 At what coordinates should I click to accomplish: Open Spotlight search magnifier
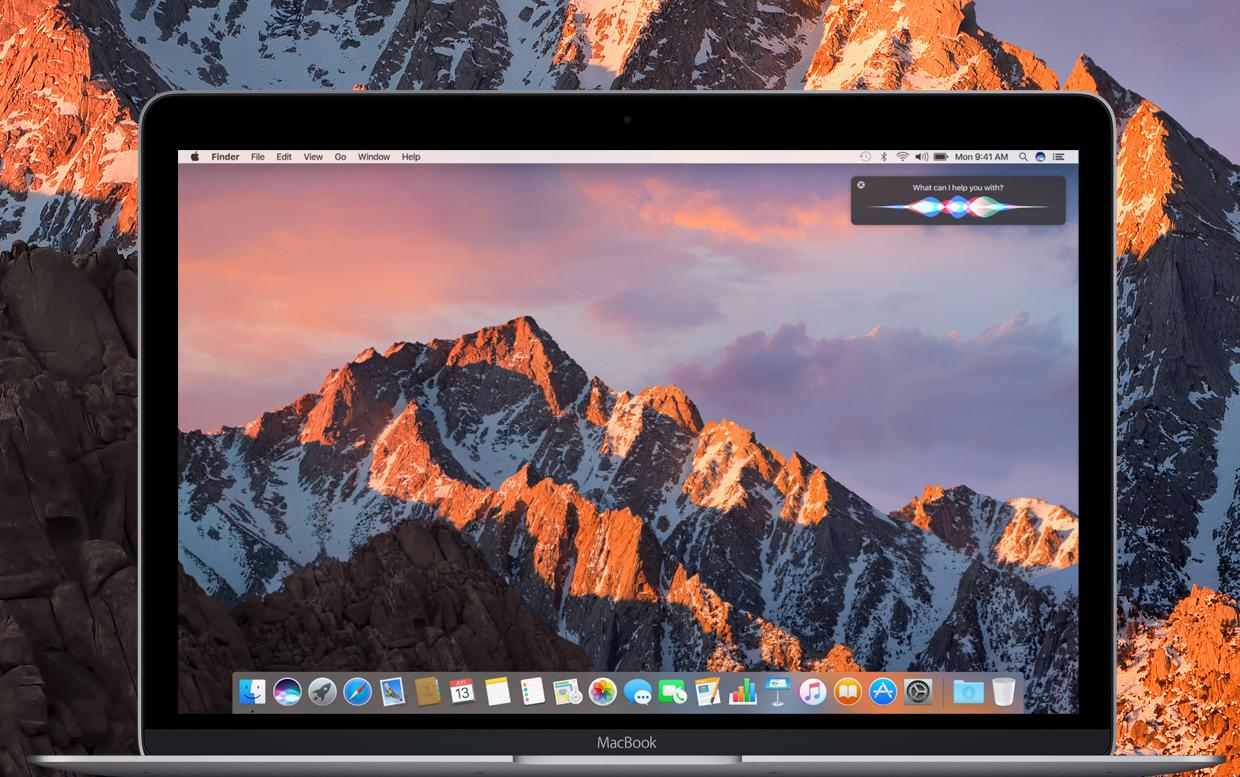point(1023,157)
